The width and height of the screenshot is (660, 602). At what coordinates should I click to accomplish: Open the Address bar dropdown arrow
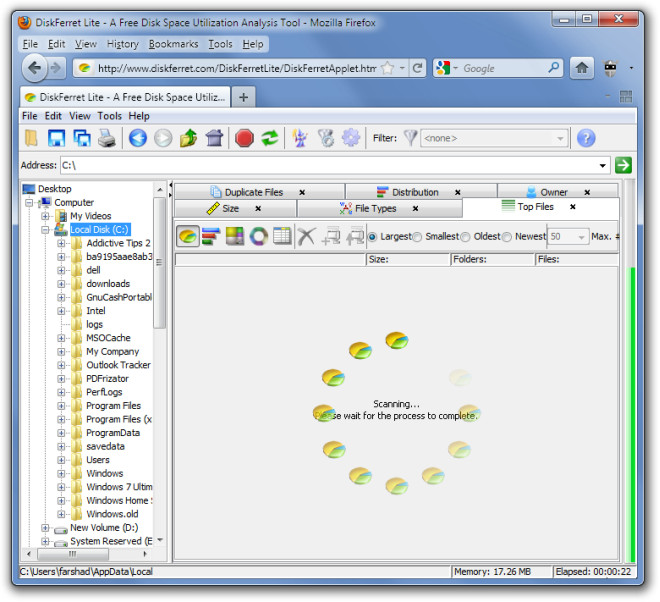pos(603,165)
